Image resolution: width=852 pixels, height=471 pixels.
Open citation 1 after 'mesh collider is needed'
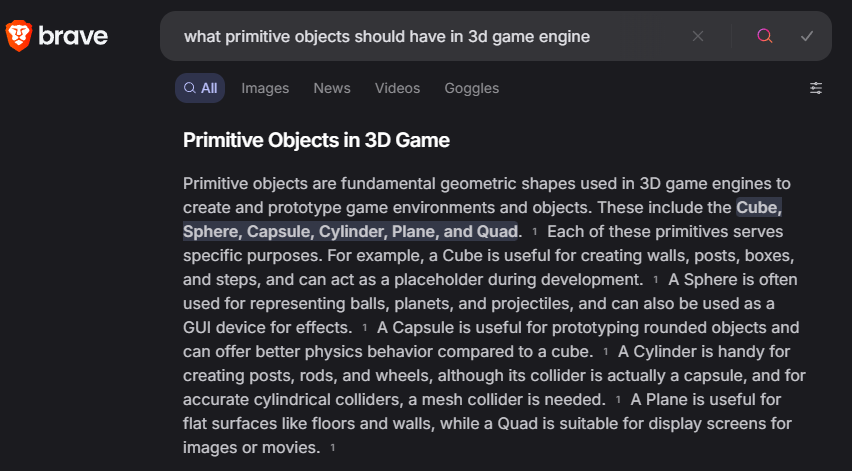click(x=618, y=400)
